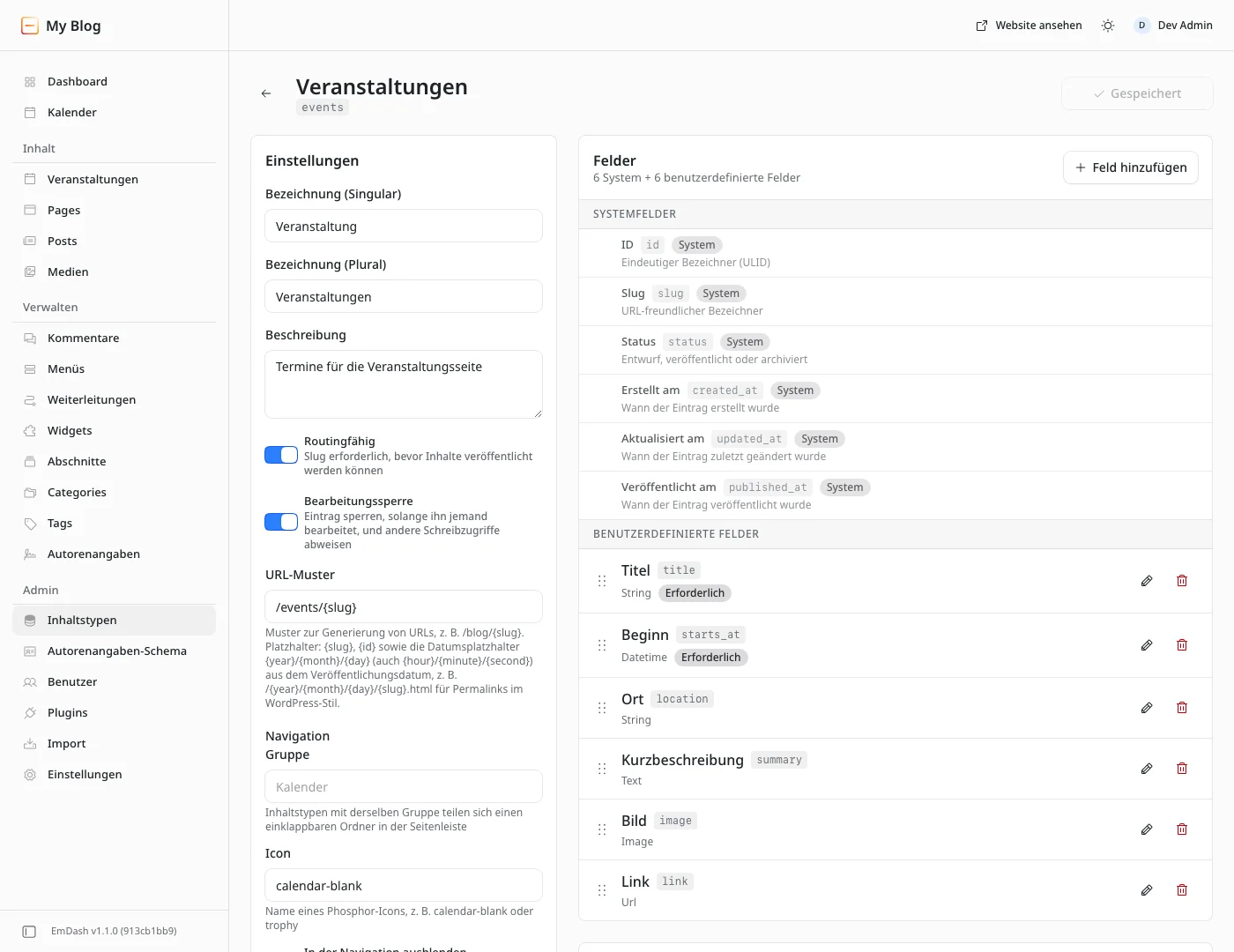This screenshot has height=952, width=1234.
Task: Grab the drag handle for Titel field
Action: pos(602,581)
